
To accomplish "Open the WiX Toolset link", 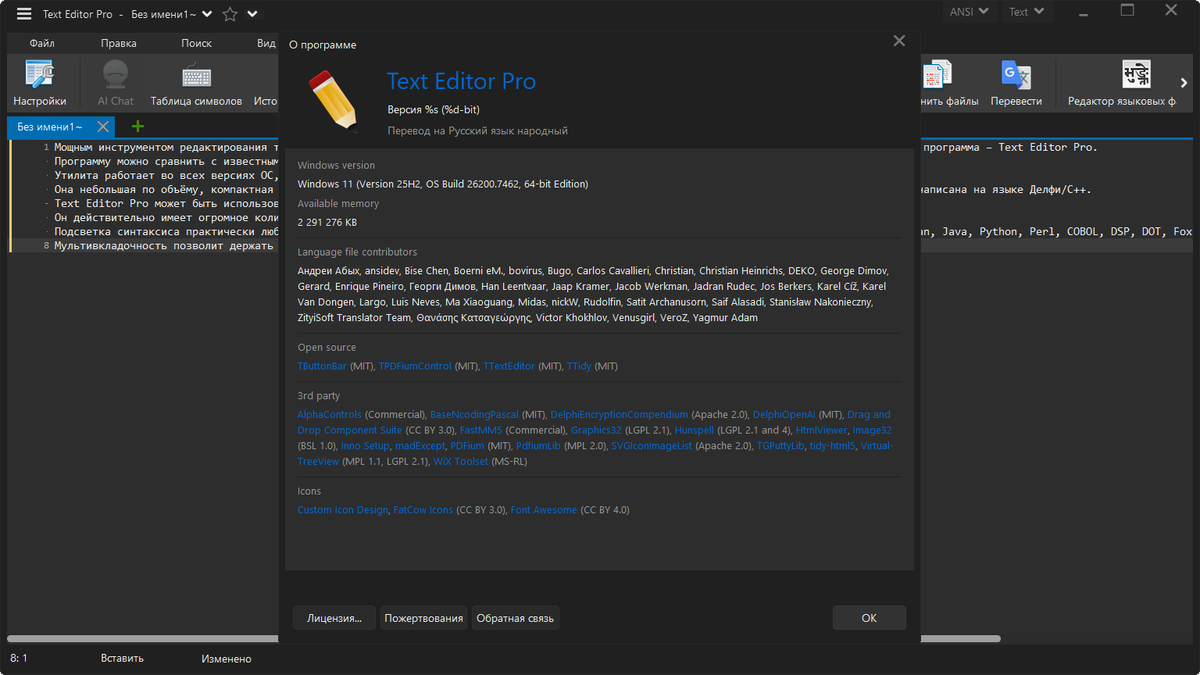I will tap(461, 462).
